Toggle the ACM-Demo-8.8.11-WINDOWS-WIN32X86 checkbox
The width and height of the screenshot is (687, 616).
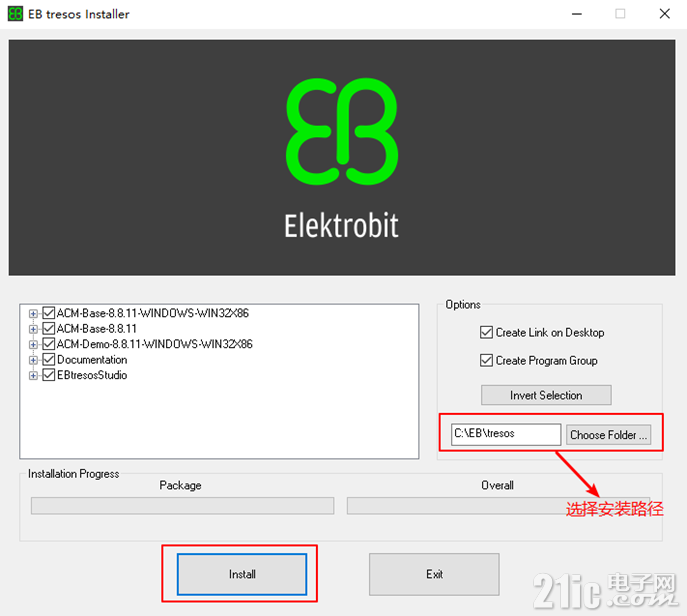pos(49,344)
